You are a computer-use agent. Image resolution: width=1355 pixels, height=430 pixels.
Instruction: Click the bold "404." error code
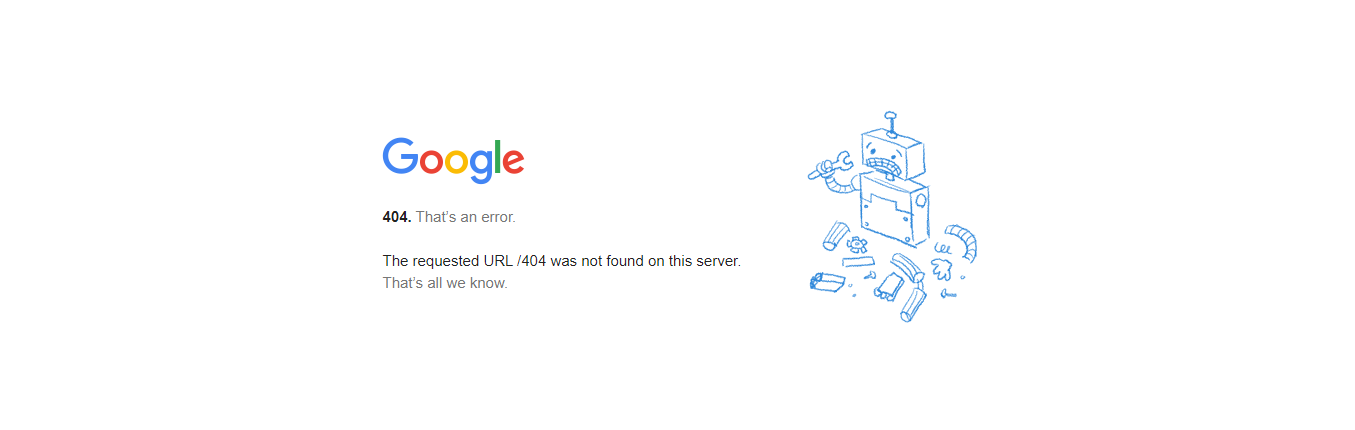pos(396,217)
